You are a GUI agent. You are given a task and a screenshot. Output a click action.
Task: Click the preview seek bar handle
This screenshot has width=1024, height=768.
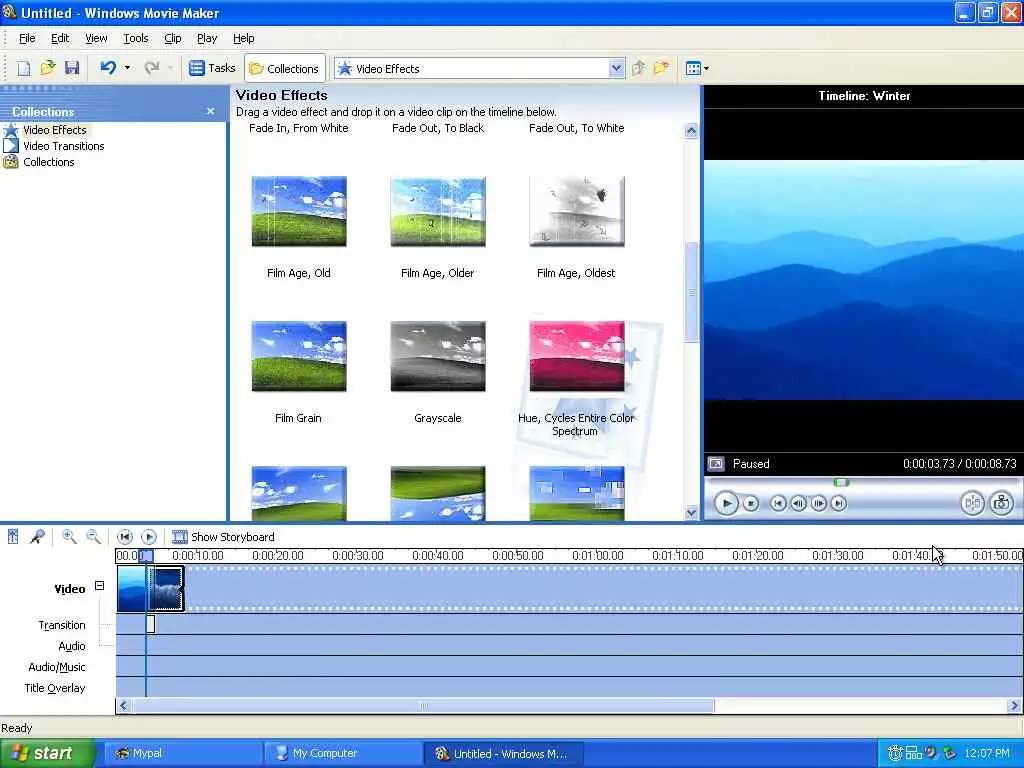[x=841, y=483]
